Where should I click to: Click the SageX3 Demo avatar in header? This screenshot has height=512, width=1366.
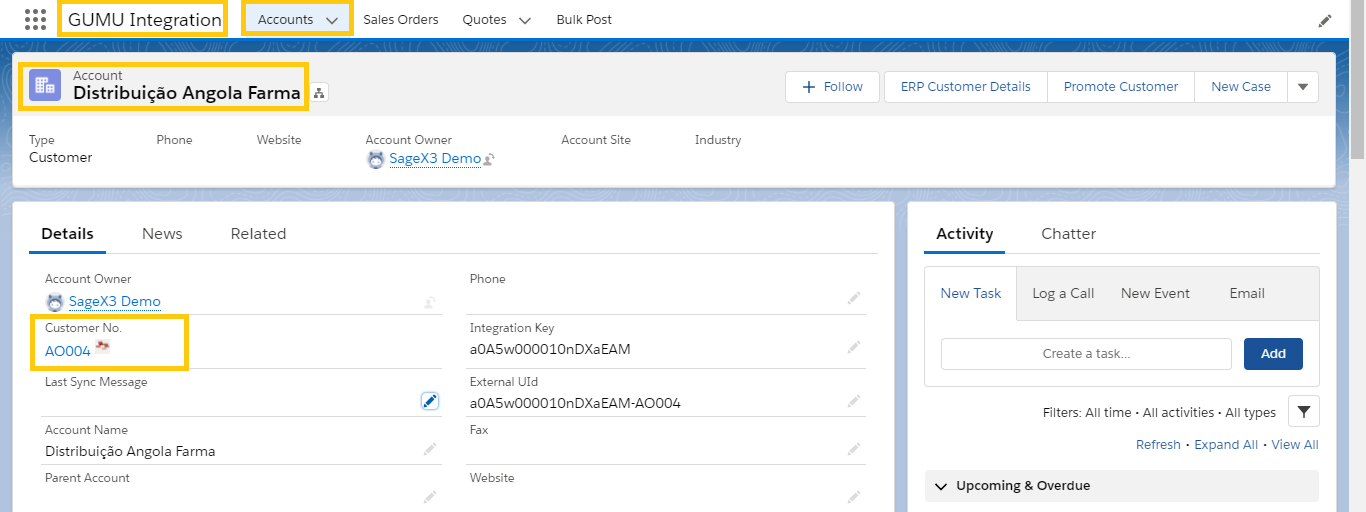pyautogui.click(x=375, y=159)
